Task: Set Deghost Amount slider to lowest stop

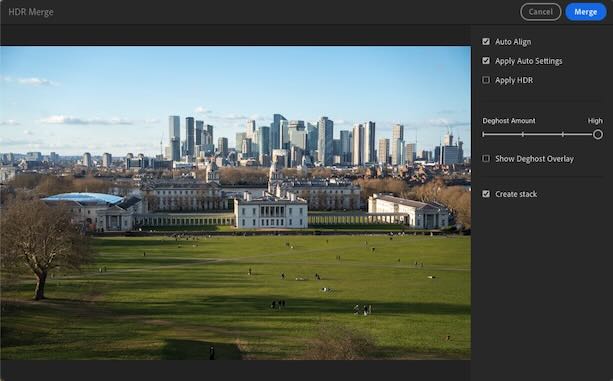Action: click(x=484, y=134)
